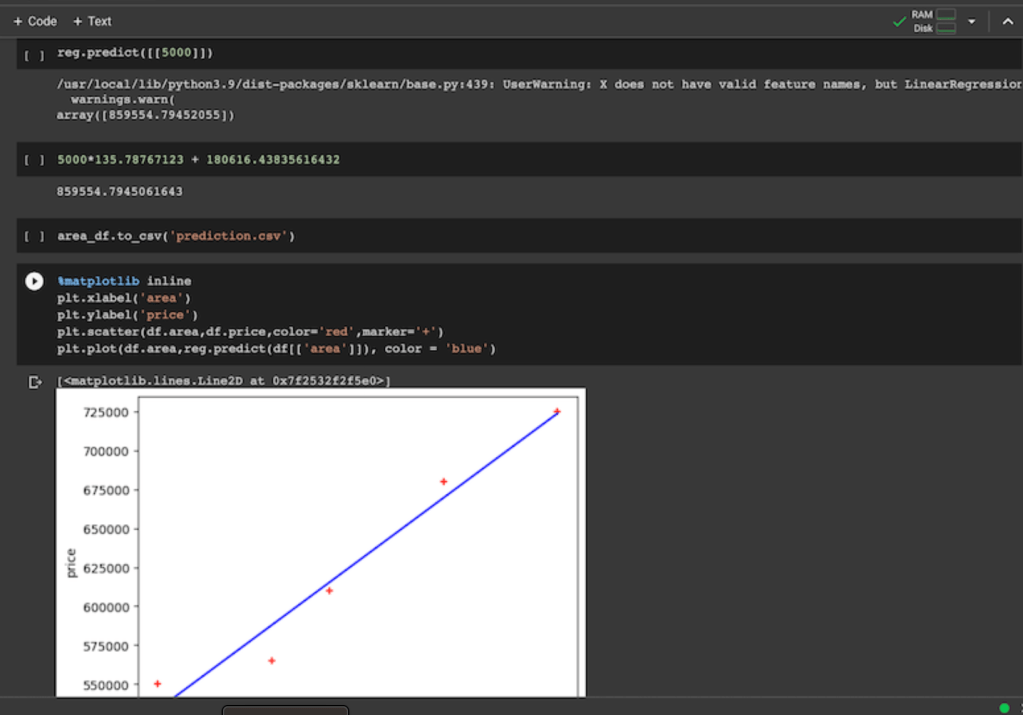
Task: Run the area_df.to_csv cell
Action: tap(35, 237)
